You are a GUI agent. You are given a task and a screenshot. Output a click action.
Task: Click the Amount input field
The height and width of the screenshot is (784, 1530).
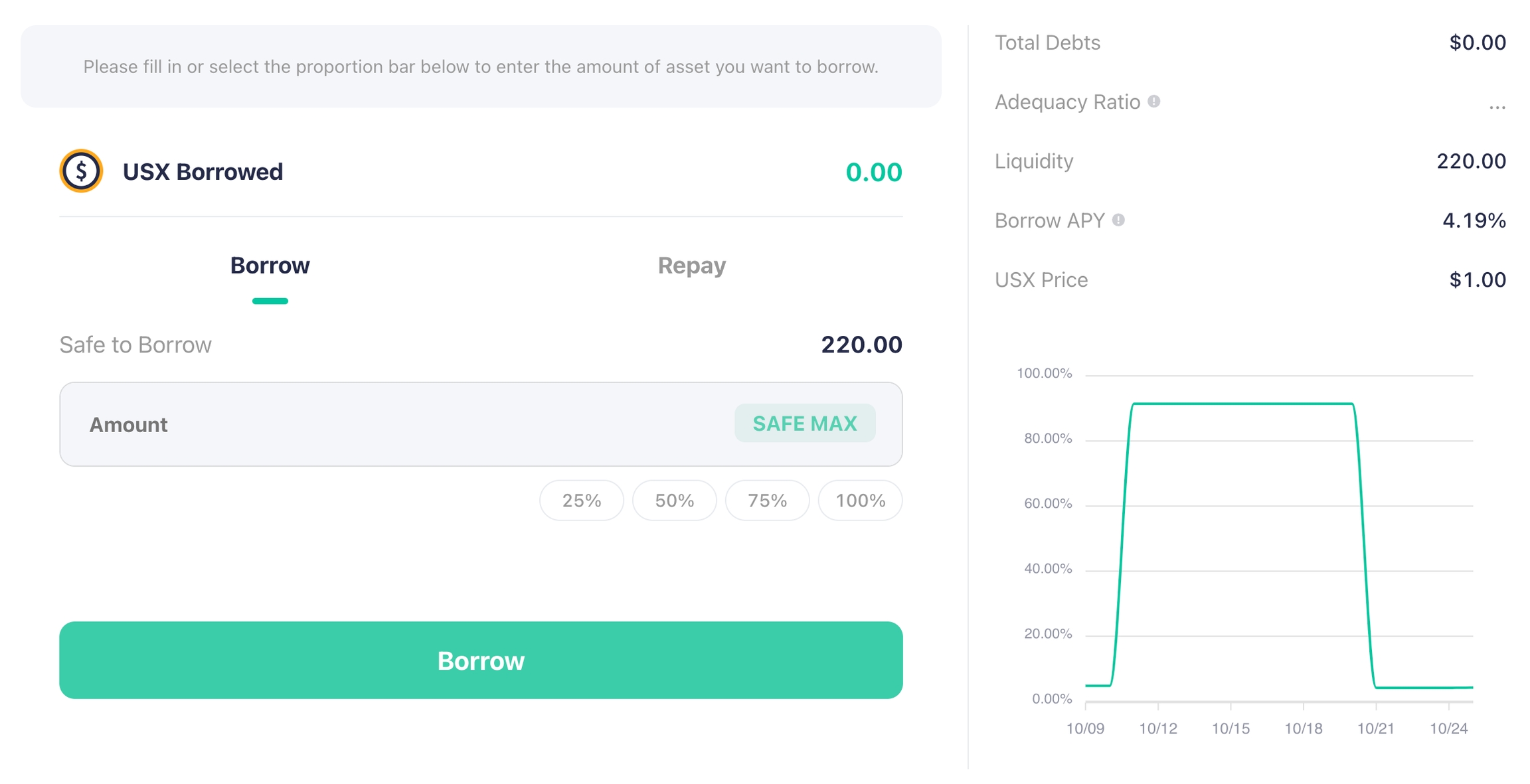coord(398,424)
